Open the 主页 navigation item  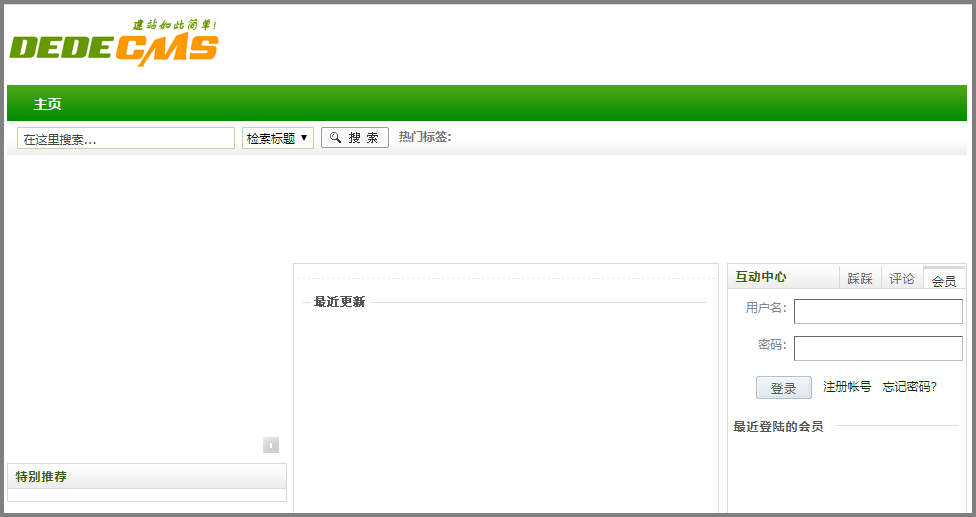click(x=47, y=104)
